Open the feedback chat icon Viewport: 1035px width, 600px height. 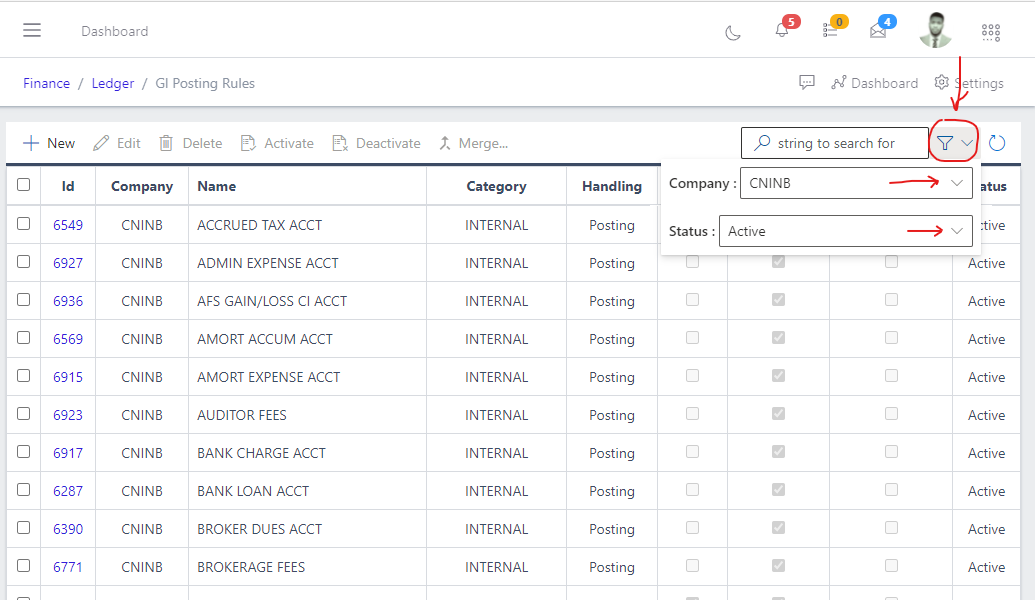point(807,82)
